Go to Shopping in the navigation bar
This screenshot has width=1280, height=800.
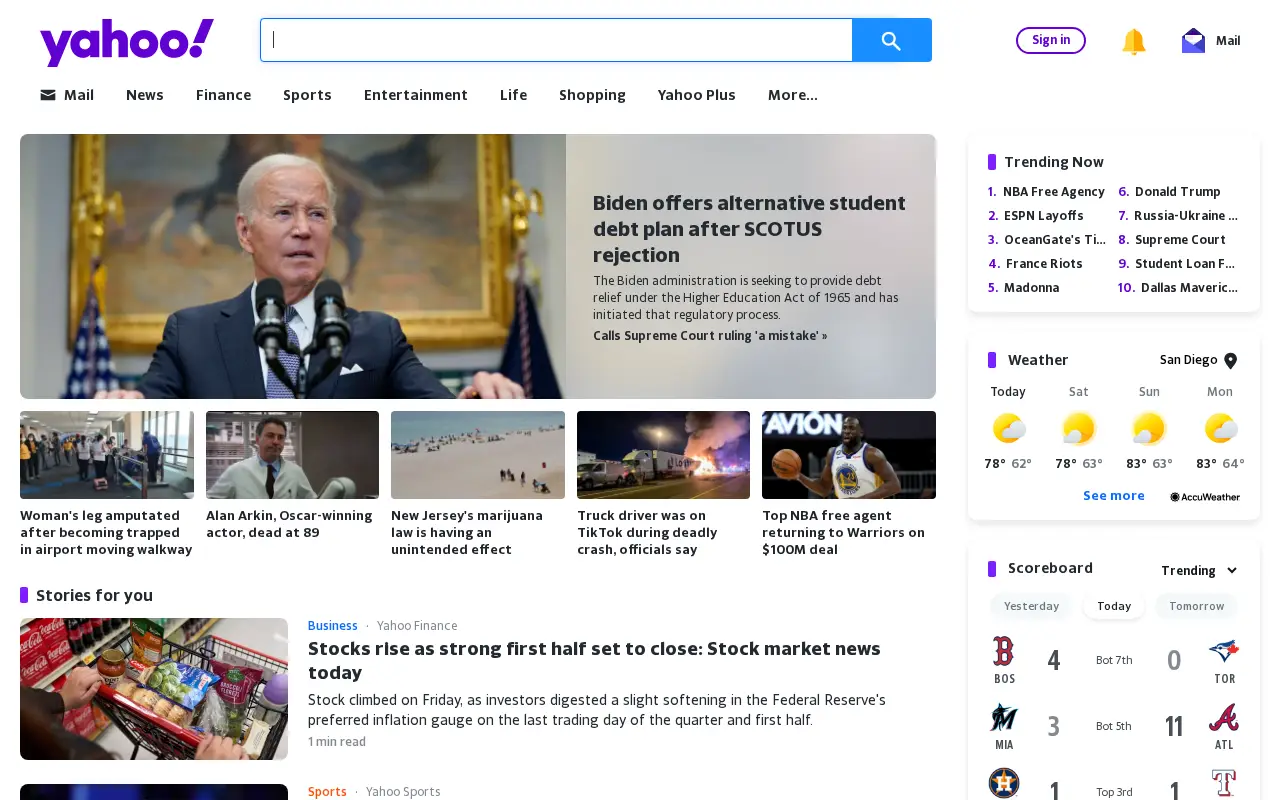[592, 95]
